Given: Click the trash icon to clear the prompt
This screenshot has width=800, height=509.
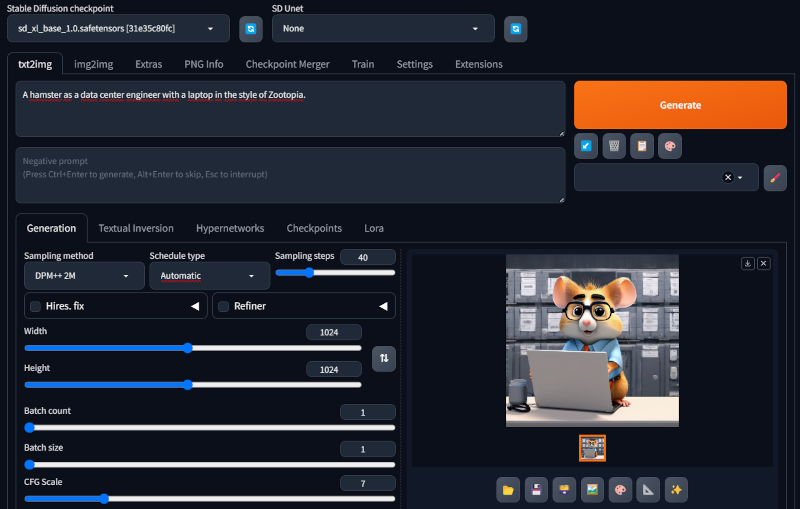Looking at the screenshot, I should [x=614, y=146].
